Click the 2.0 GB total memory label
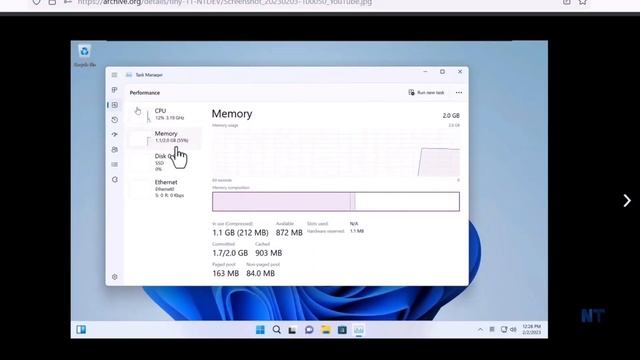Viewport: 640px width, 360px height. pos(451,116)
